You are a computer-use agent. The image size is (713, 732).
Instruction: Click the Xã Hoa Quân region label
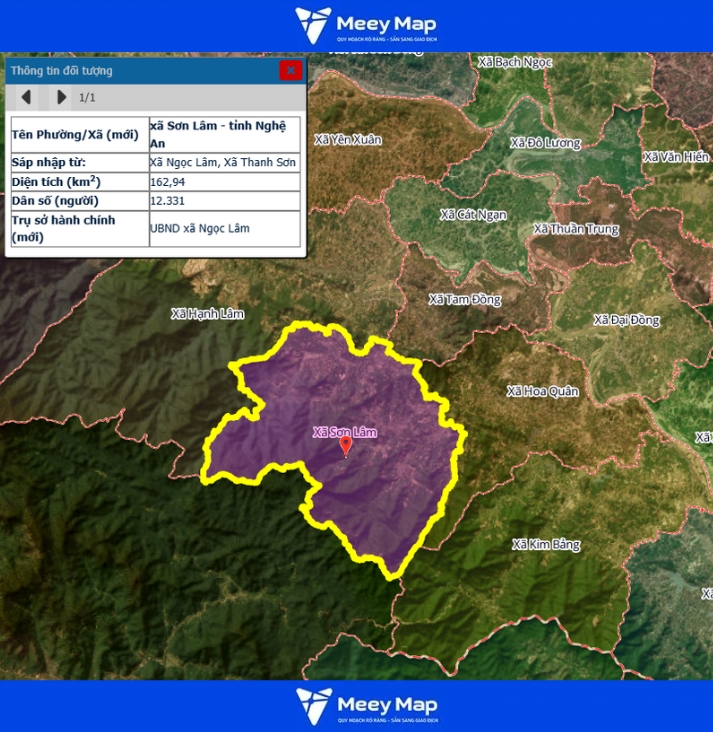[542, 391]
